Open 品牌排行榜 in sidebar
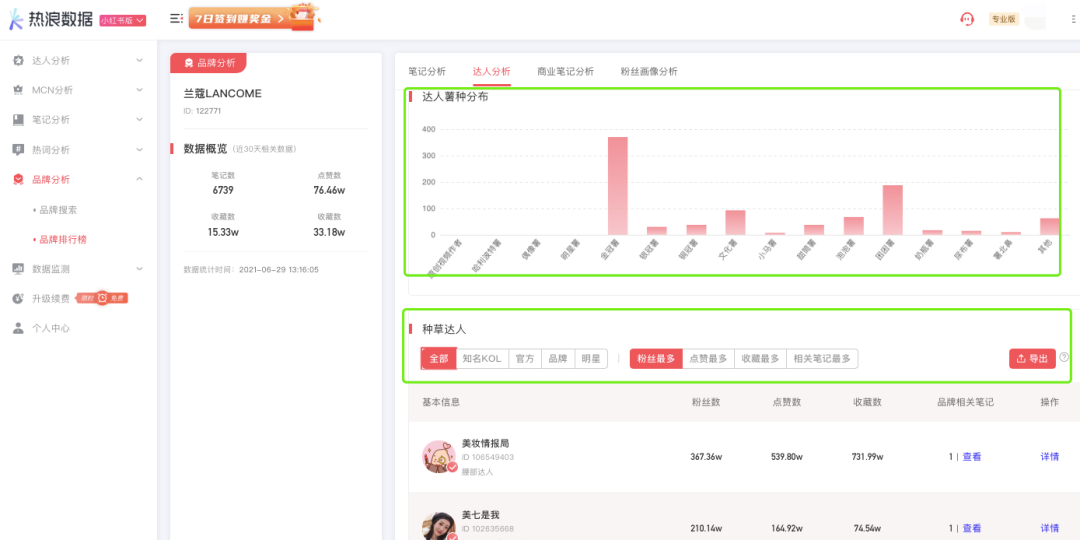Viewport: 1080px width, 540px height. pos(63,240)
